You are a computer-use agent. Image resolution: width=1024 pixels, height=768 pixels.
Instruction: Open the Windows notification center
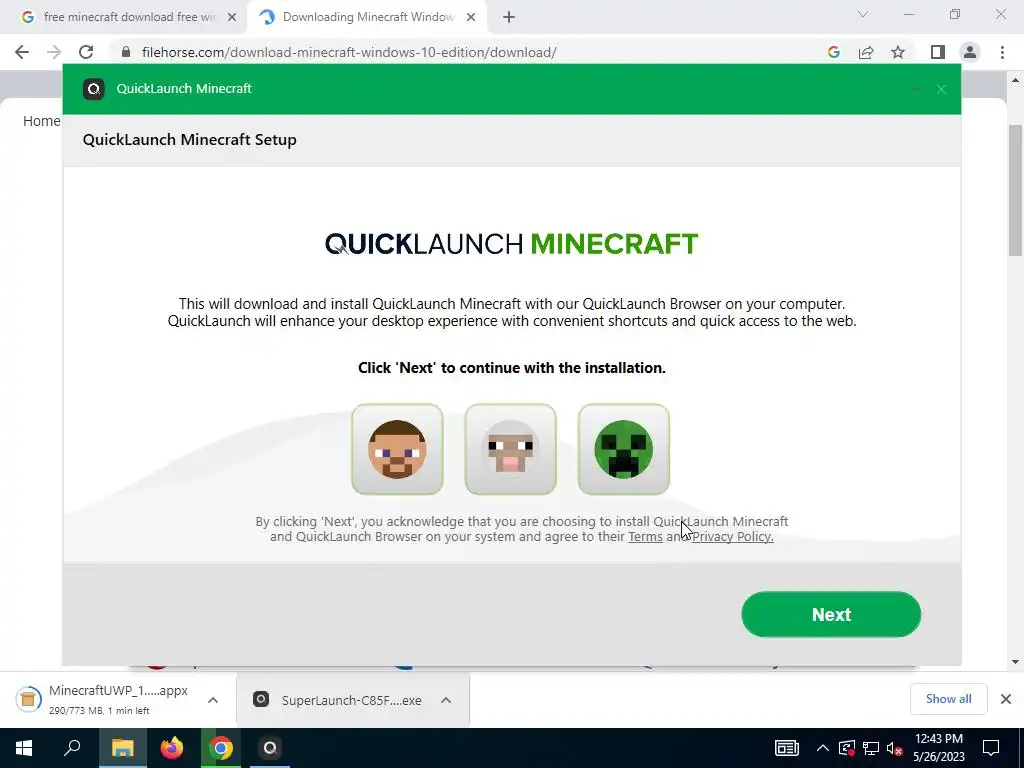click(x=991, y=748)
